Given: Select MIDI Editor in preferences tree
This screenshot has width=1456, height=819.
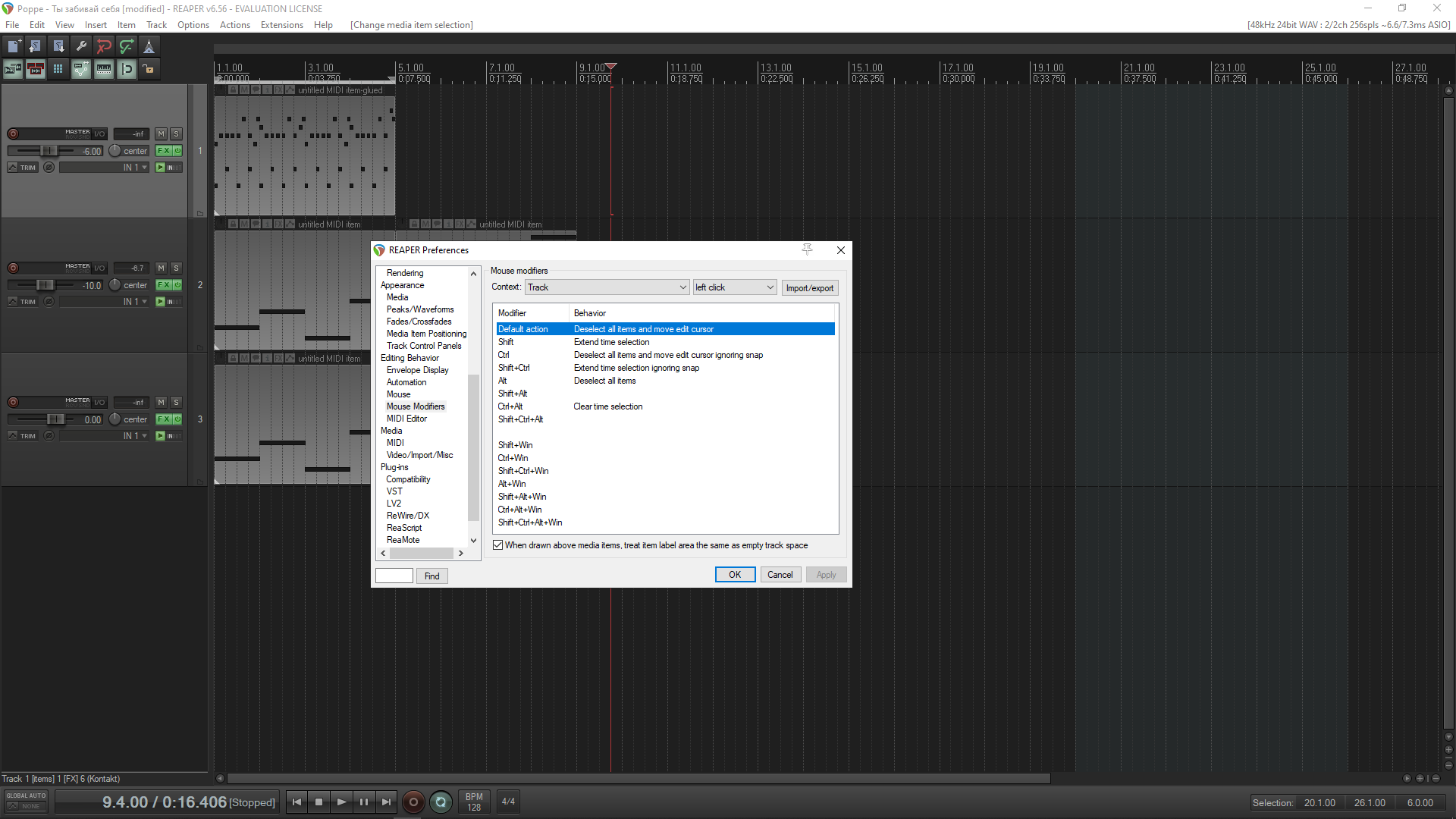Looking at the screenshot, I should (406, 419).
